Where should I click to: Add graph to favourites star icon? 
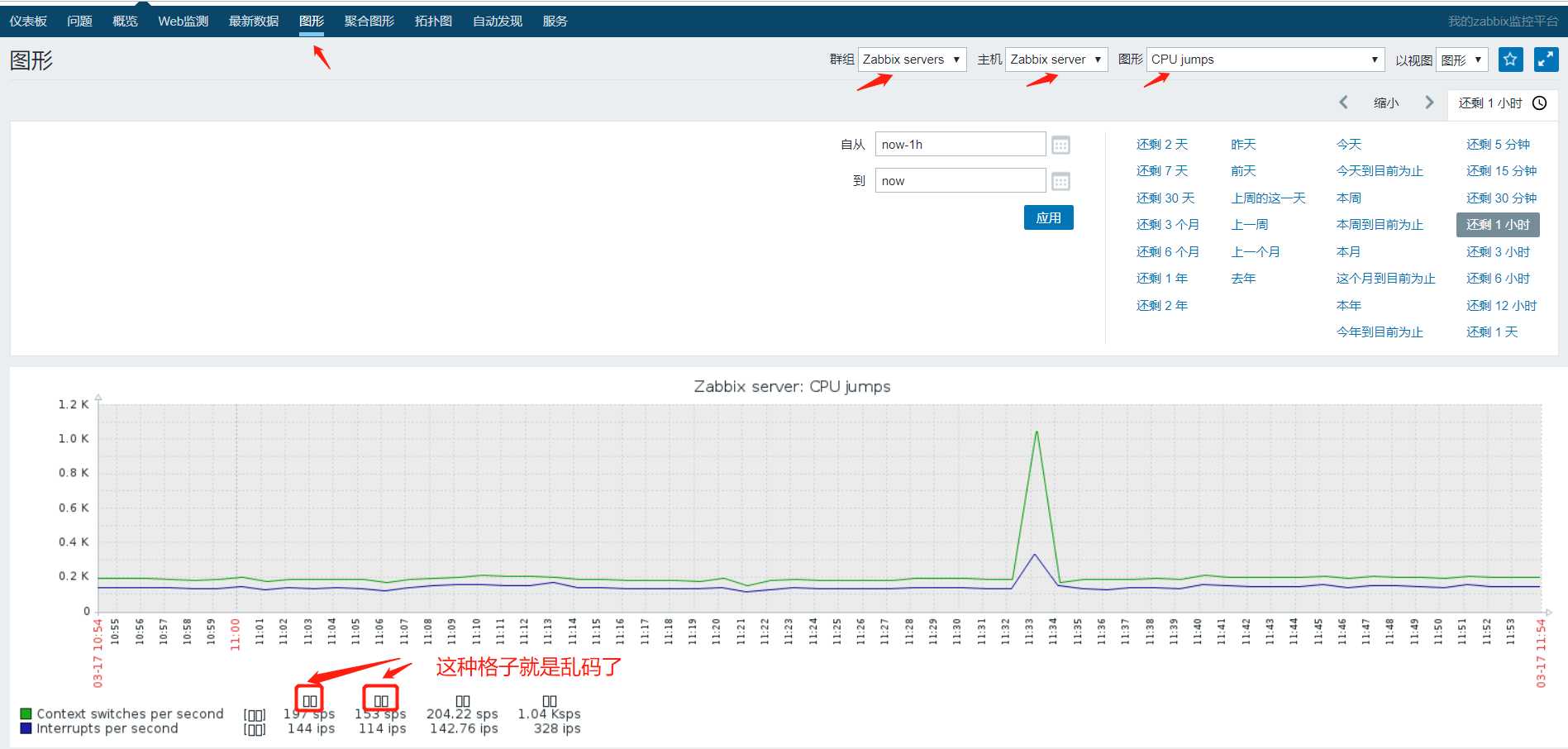[x=1510, y=60]
